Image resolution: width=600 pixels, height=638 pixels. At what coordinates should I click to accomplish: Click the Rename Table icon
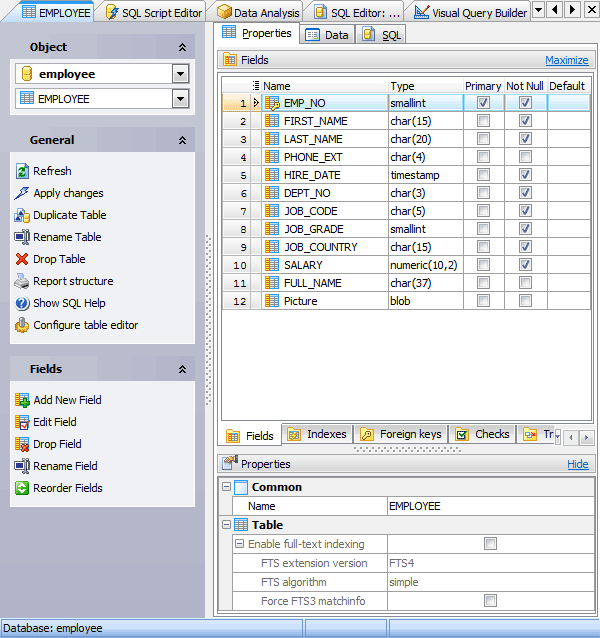click(x=22, y=237)
